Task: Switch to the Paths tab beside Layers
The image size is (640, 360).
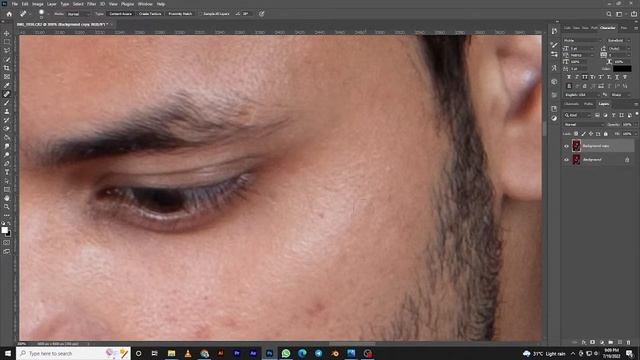Action: (588, 104)
